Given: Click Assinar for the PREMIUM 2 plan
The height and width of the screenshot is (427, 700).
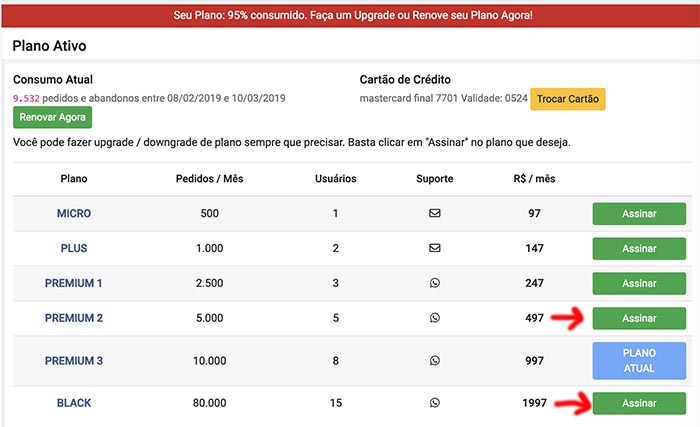Looking at the screenshot, I should (639, 318).
